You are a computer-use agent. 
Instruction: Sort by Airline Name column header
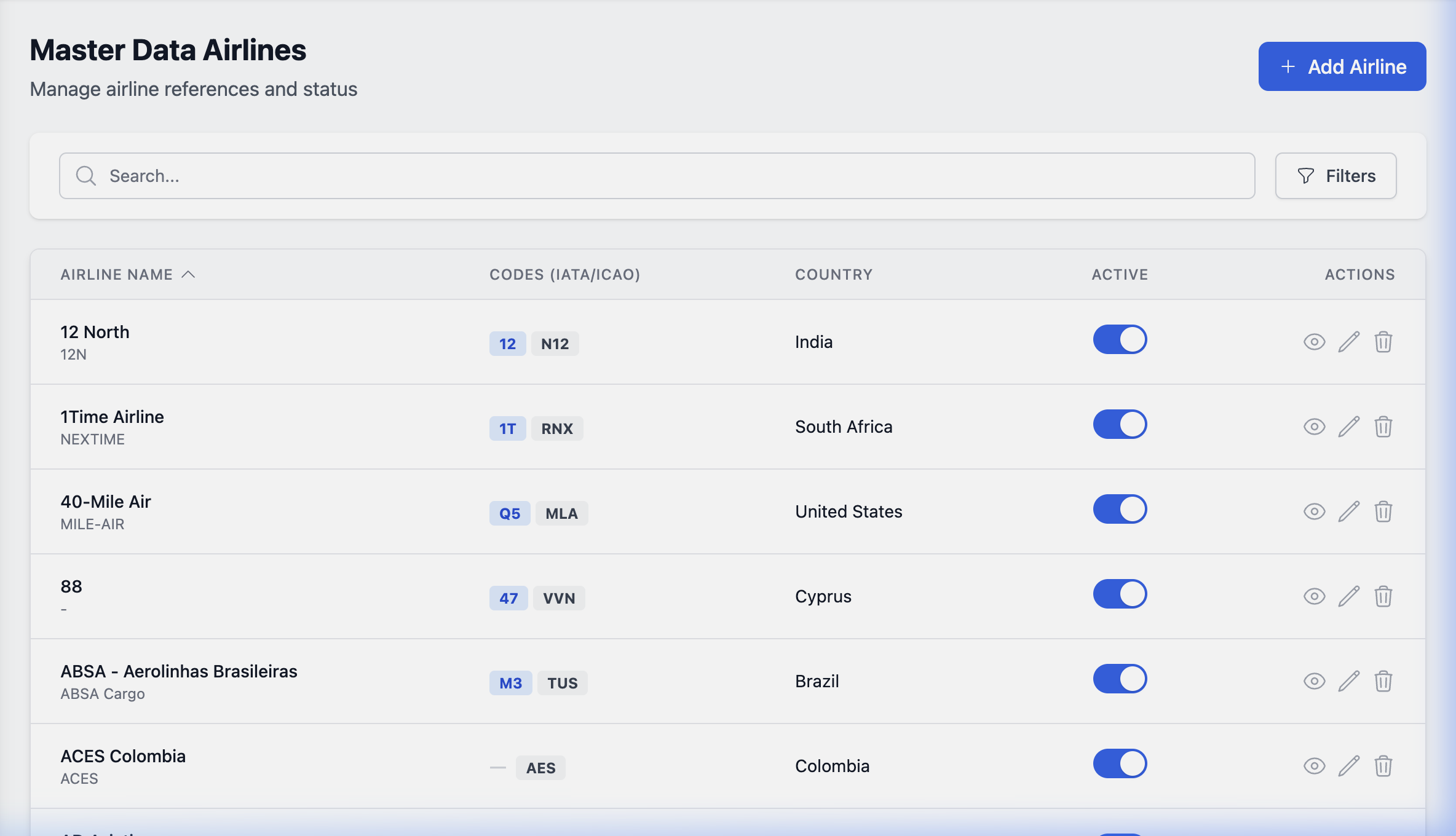(128, 275)
